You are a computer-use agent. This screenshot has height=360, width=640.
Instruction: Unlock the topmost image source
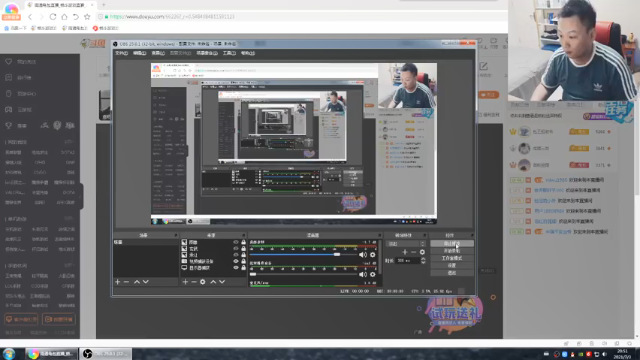pos(244,242)
